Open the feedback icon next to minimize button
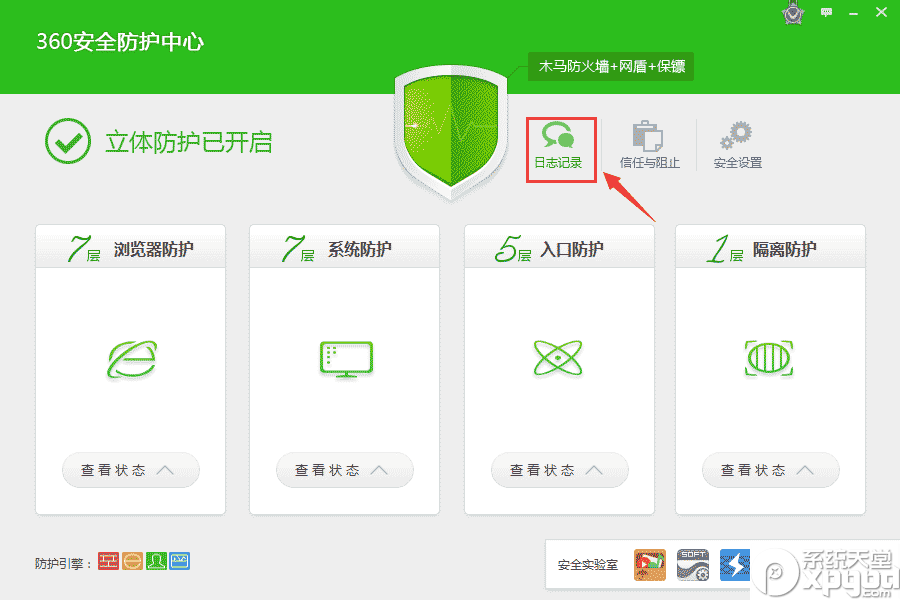This screenshot has height=600, width=900. click(825, 13)
